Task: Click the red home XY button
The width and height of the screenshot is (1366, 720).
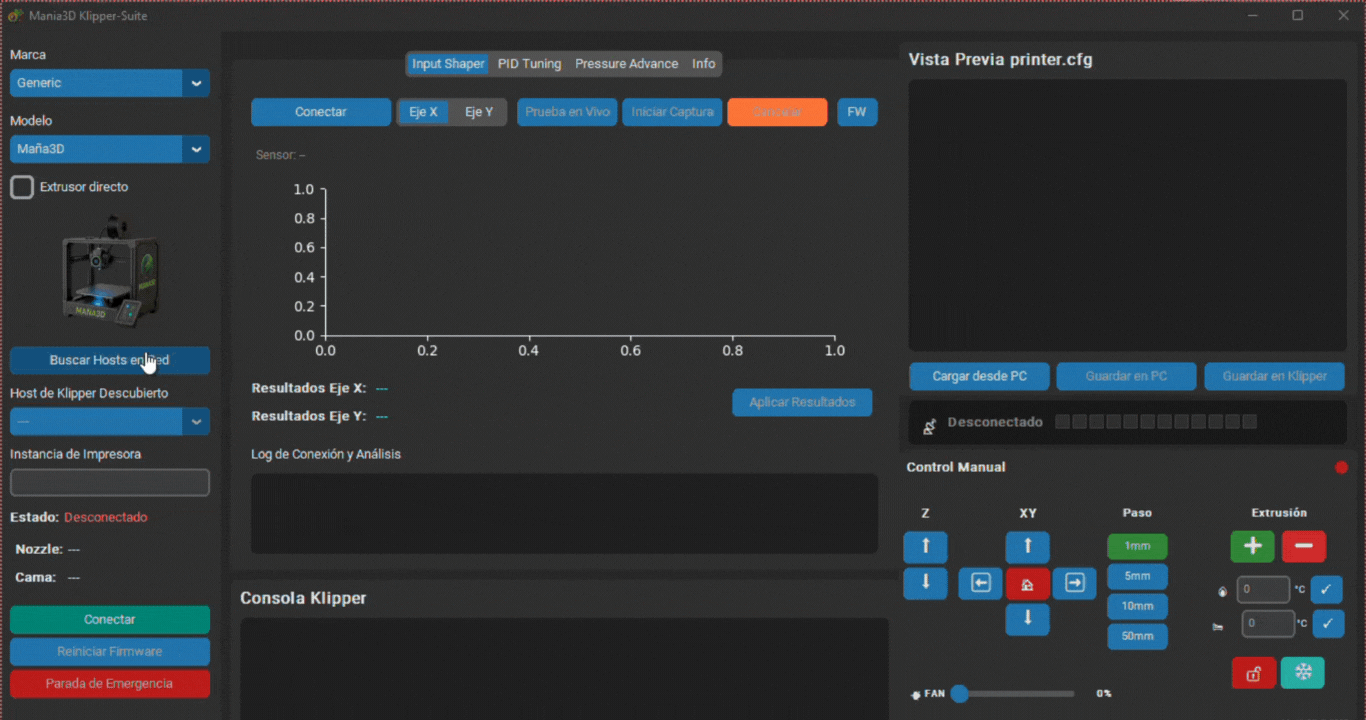Action: (1027, 584)
